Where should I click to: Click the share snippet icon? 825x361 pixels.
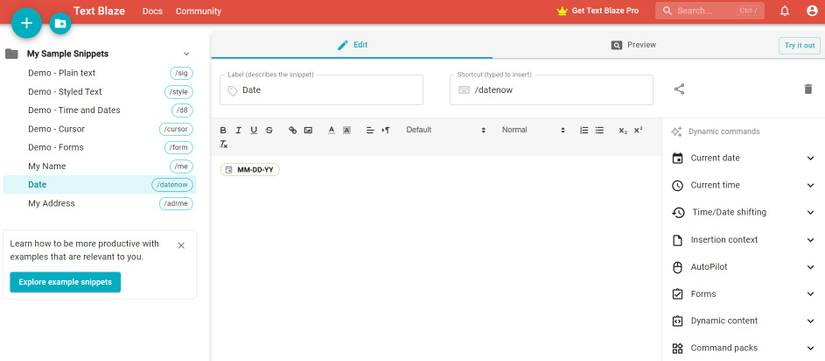pos(679,89)
